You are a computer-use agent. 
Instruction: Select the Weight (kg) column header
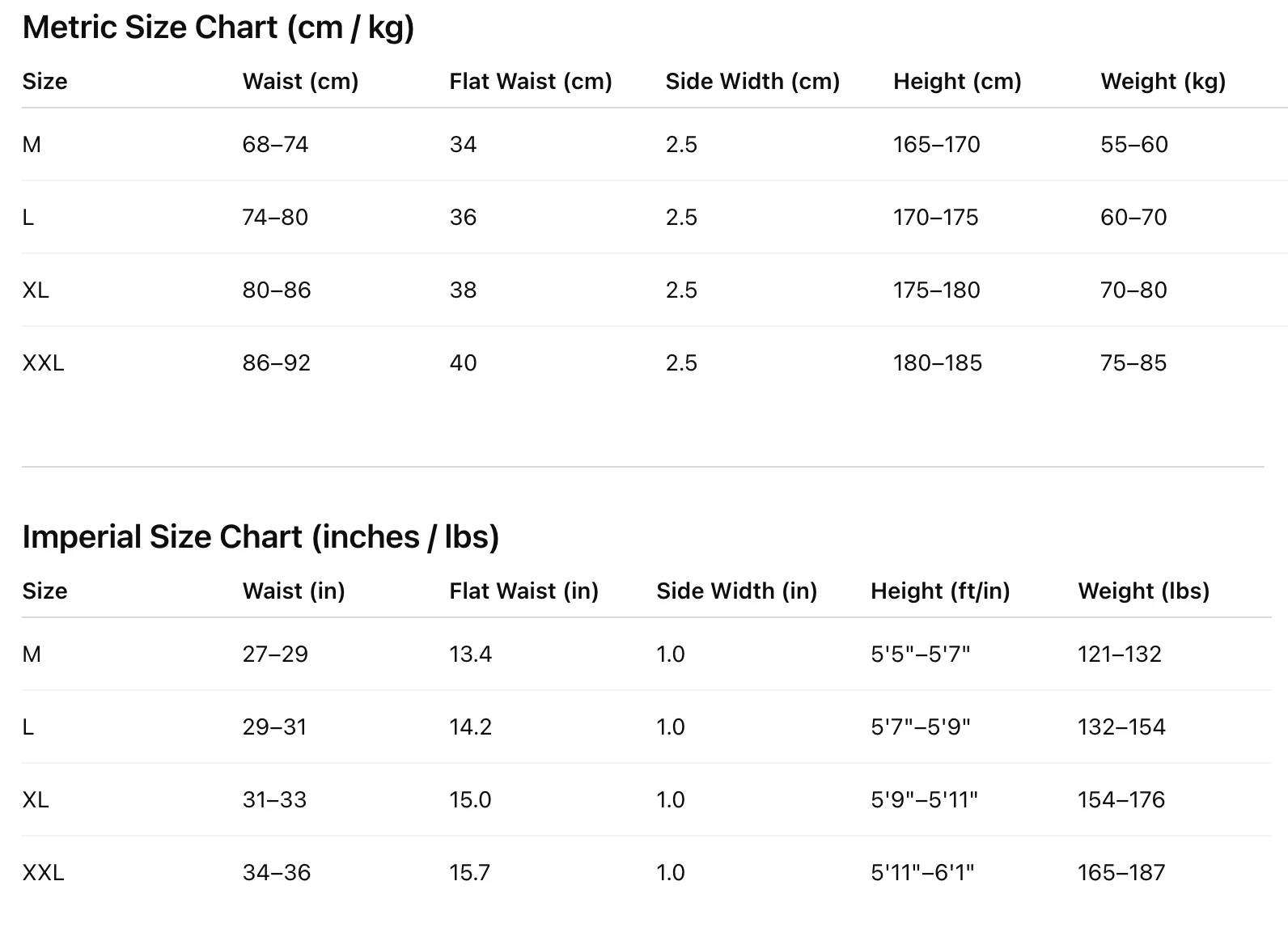pyautogui.click(x=1163, y=82)
